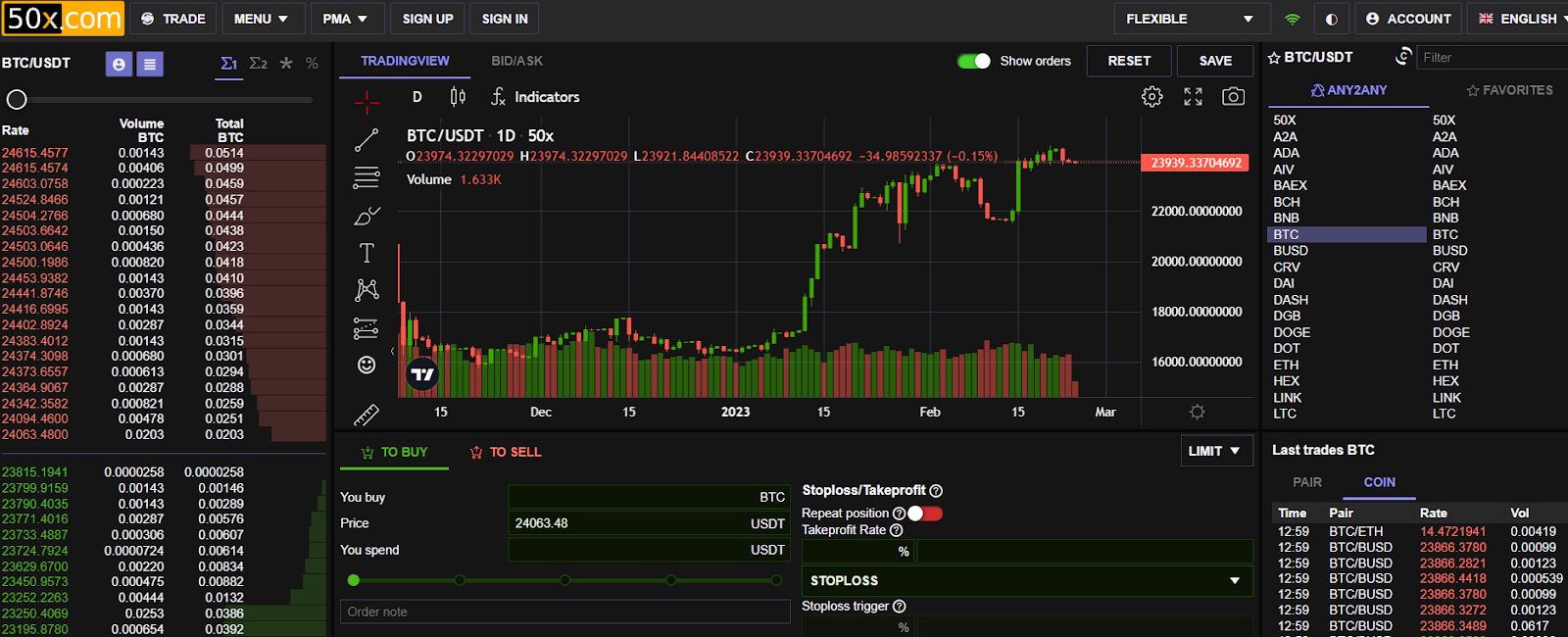Click the green spend amount slider handle
Viewport: 1568px width, 637px height.
click(x=354, y=580)
